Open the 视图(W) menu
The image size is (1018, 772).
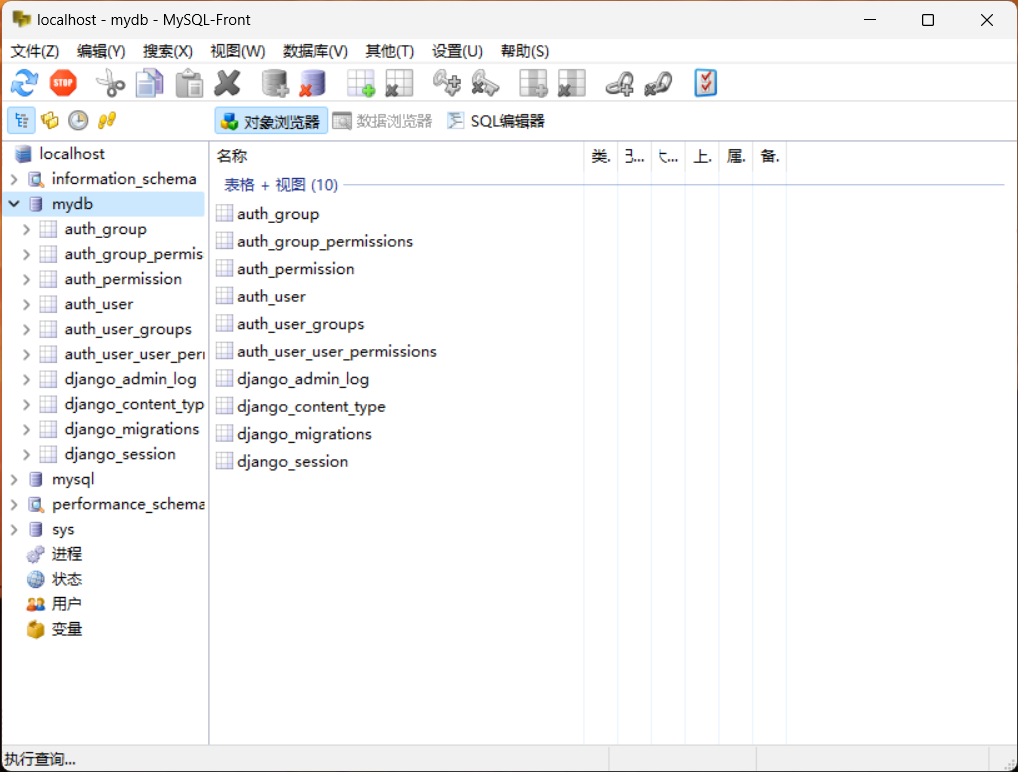pyautogui.click(x=238, y=51)
